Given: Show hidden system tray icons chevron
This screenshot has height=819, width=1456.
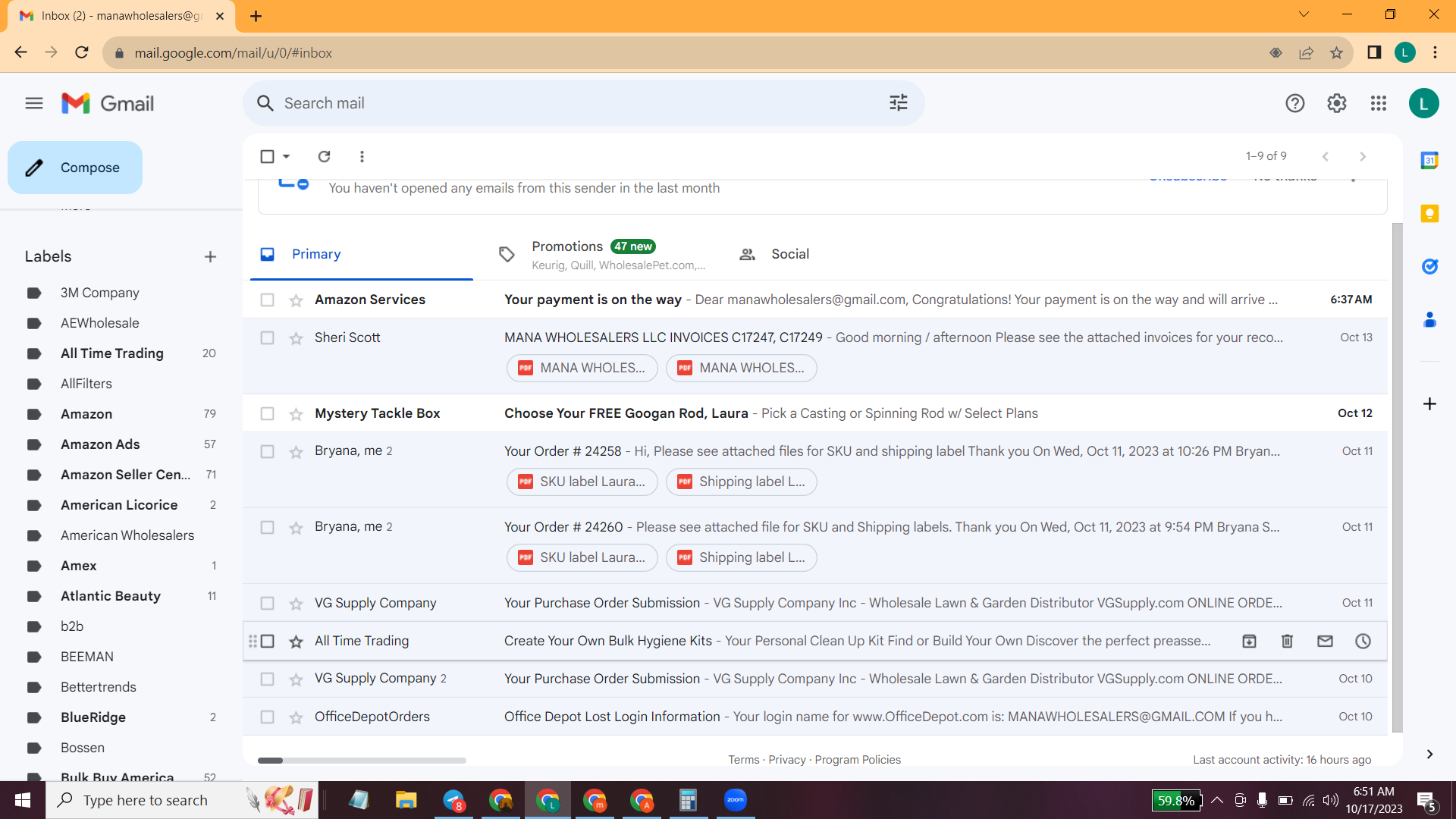Looking at the screenshot, I should pyautogui.click(x=1216, y=800).
